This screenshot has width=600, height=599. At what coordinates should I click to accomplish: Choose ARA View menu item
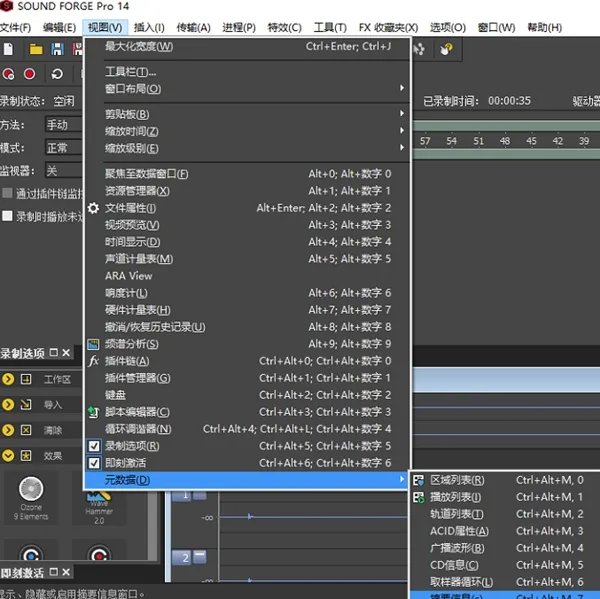(x=247, y=276)
